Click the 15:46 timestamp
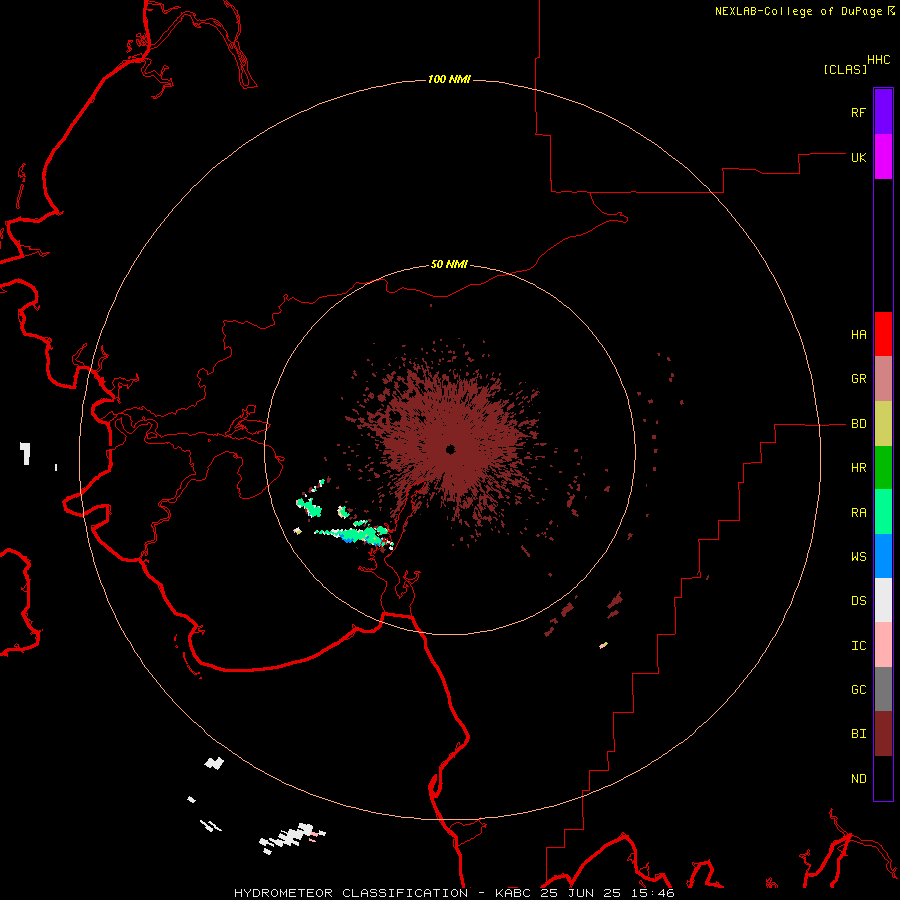Image resolution: width=900 pixels, height=900 pixels. (x=651, y=893)
